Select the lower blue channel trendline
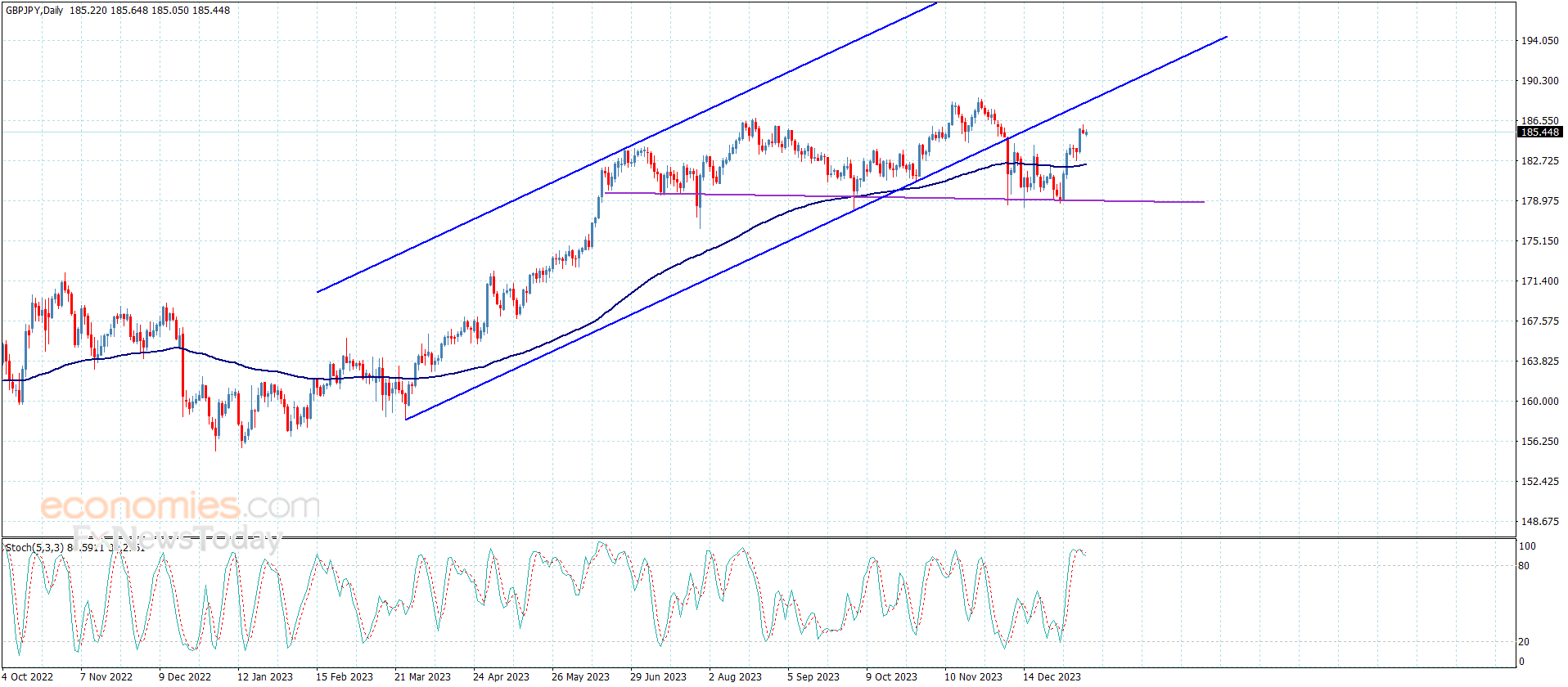Image resolution: width=1568 pixels, height=687 pixels. pos(816,228)
